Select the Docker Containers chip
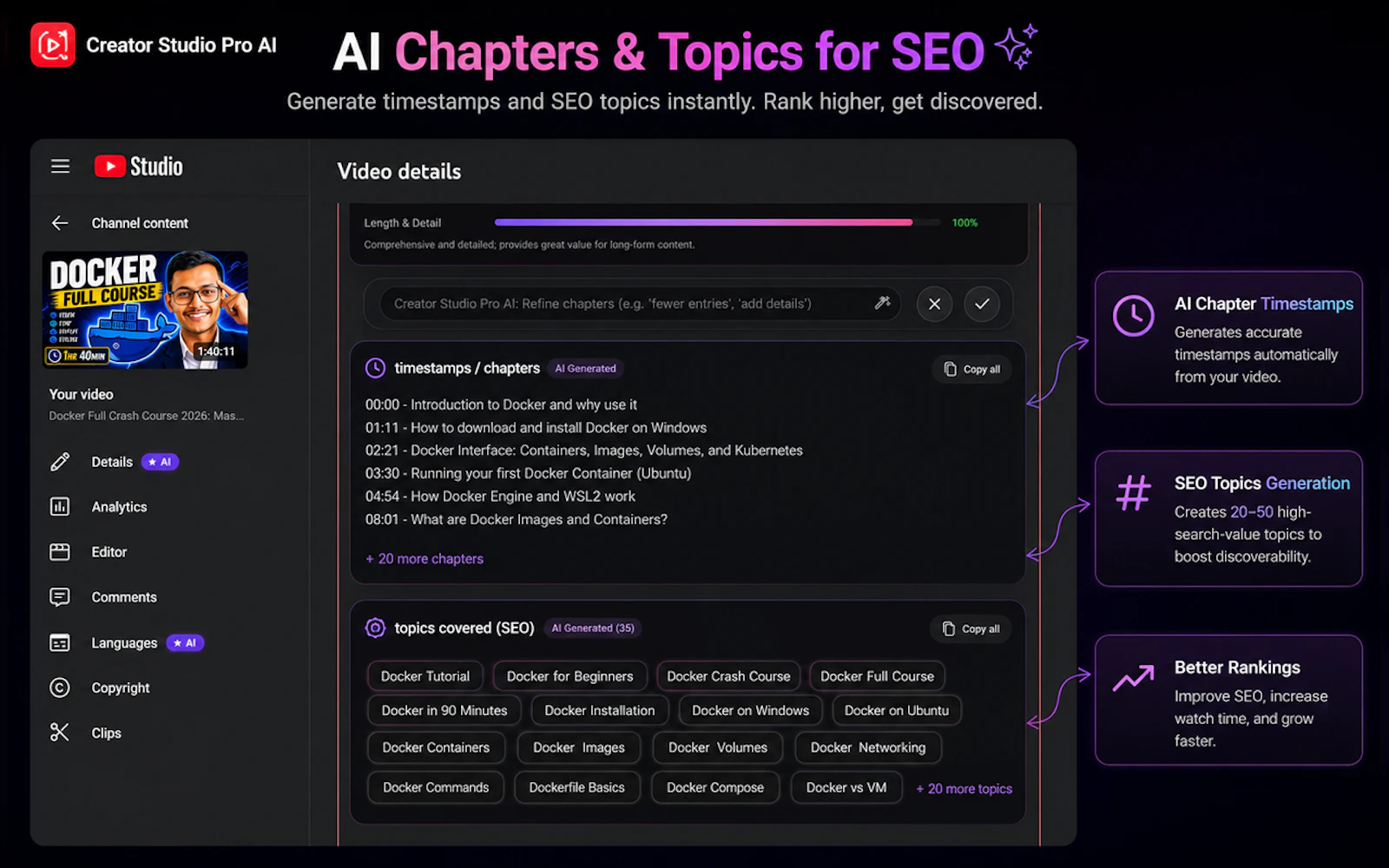 point(436,747)
